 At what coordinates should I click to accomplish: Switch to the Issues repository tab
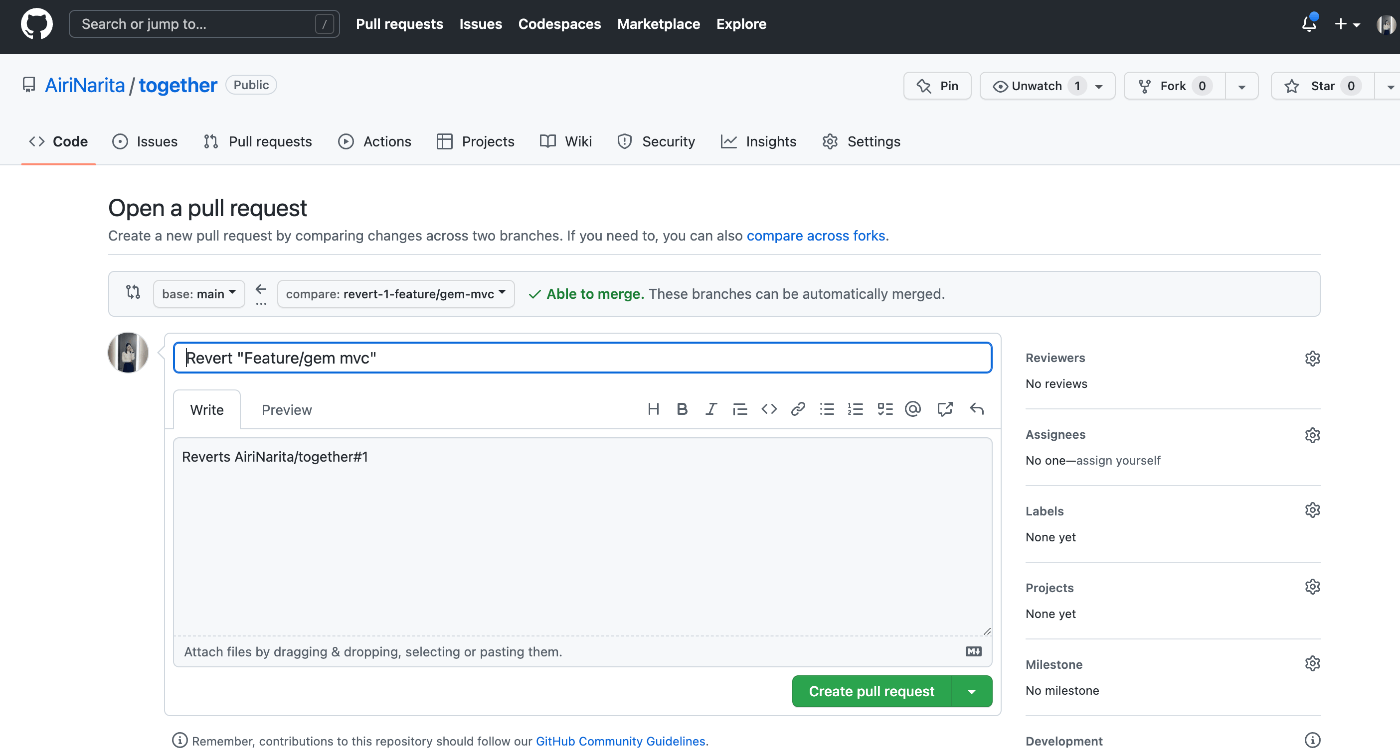coord(145,141)
